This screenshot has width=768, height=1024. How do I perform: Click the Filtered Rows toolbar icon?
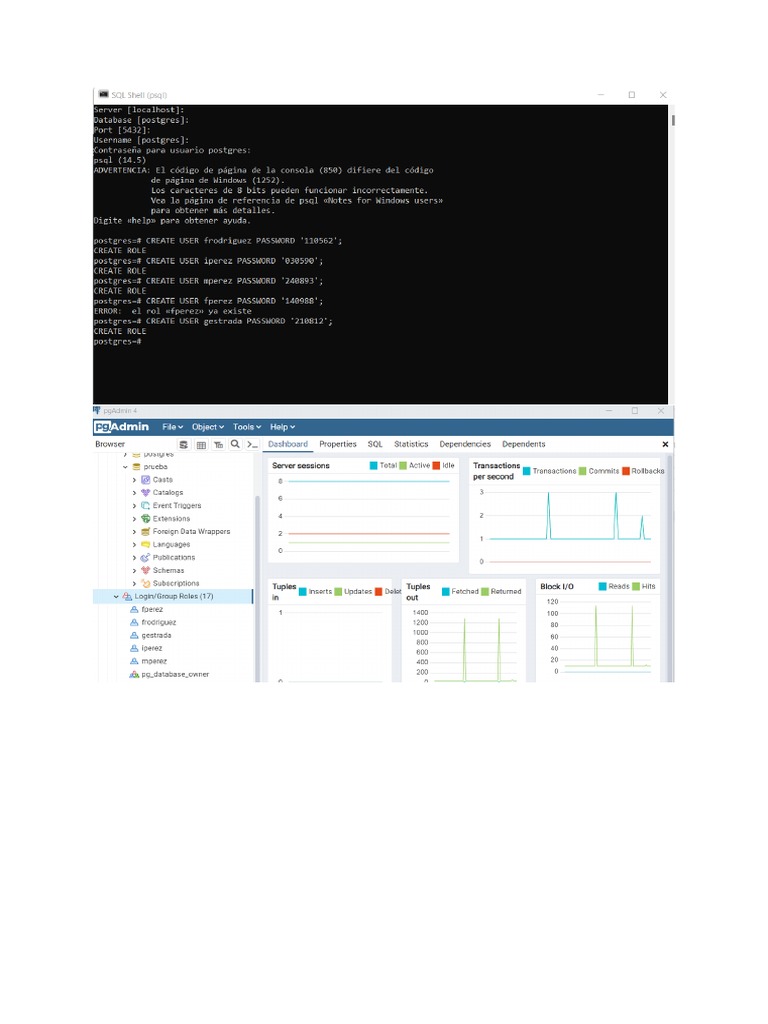tap(218, 444)
